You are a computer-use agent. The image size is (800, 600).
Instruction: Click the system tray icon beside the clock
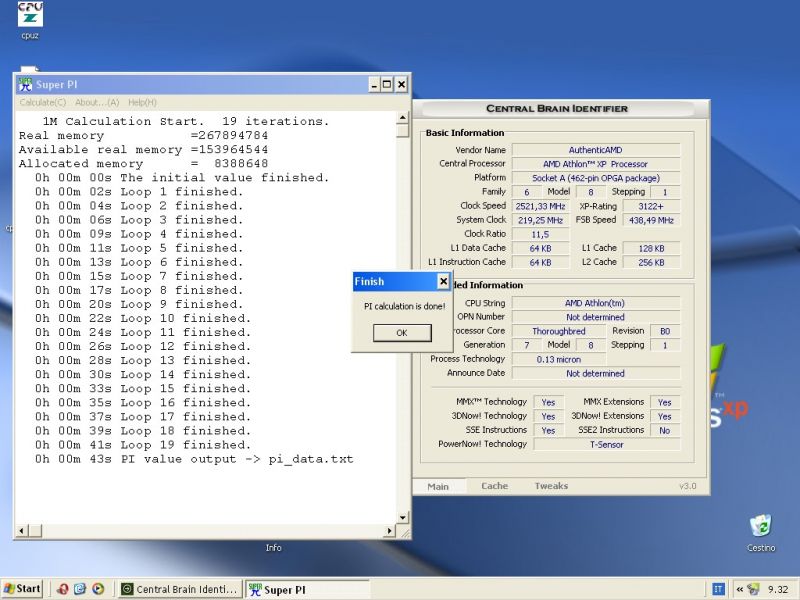[x=753, y=590]
